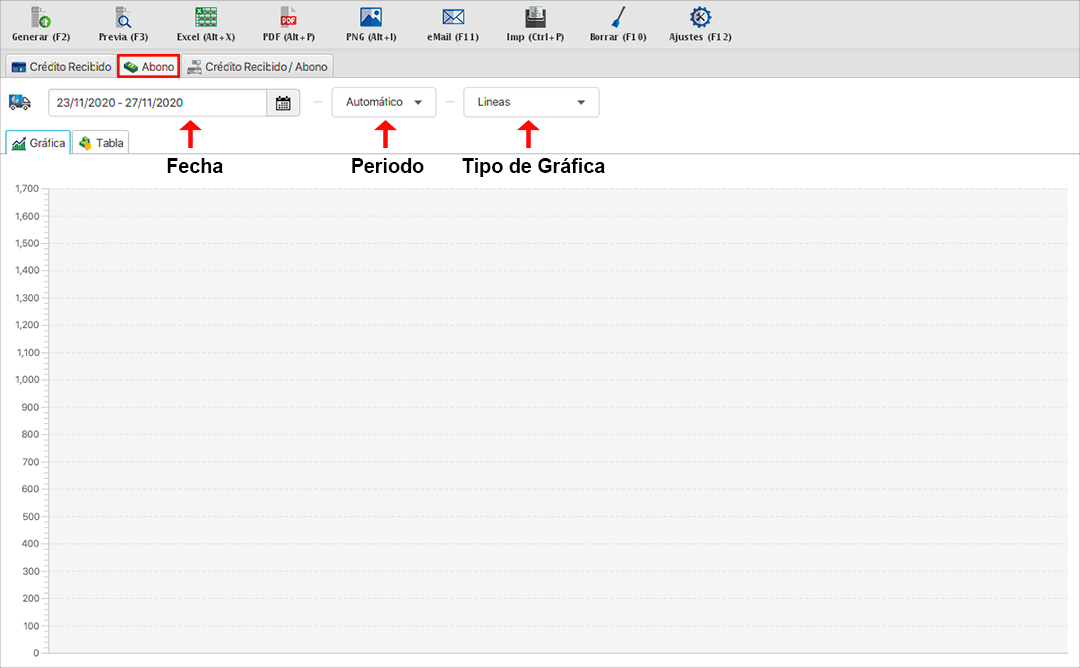Save chart as image via PNG icon

[371, 18]
